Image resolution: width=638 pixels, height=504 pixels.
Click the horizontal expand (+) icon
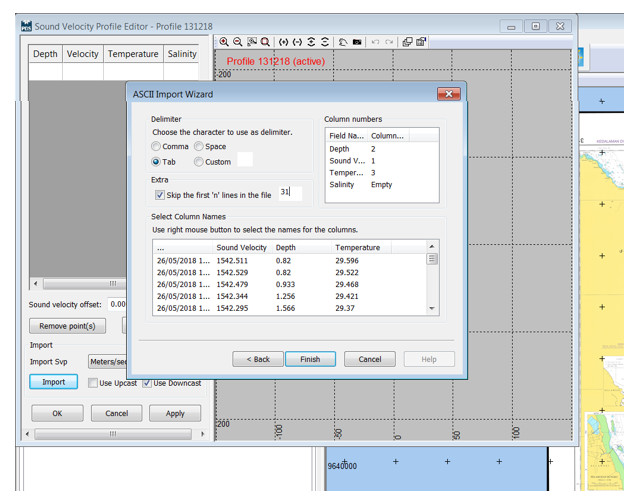[283, 42]
